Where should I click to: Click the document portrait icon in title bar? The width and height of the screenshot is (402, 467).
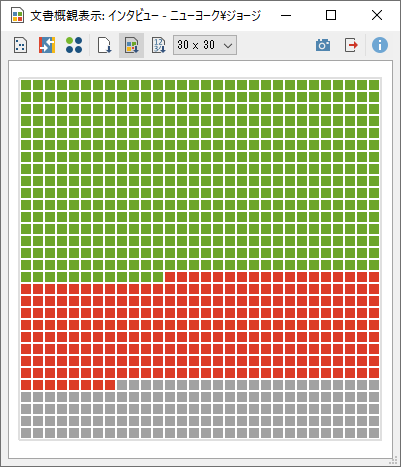(17, 15)
